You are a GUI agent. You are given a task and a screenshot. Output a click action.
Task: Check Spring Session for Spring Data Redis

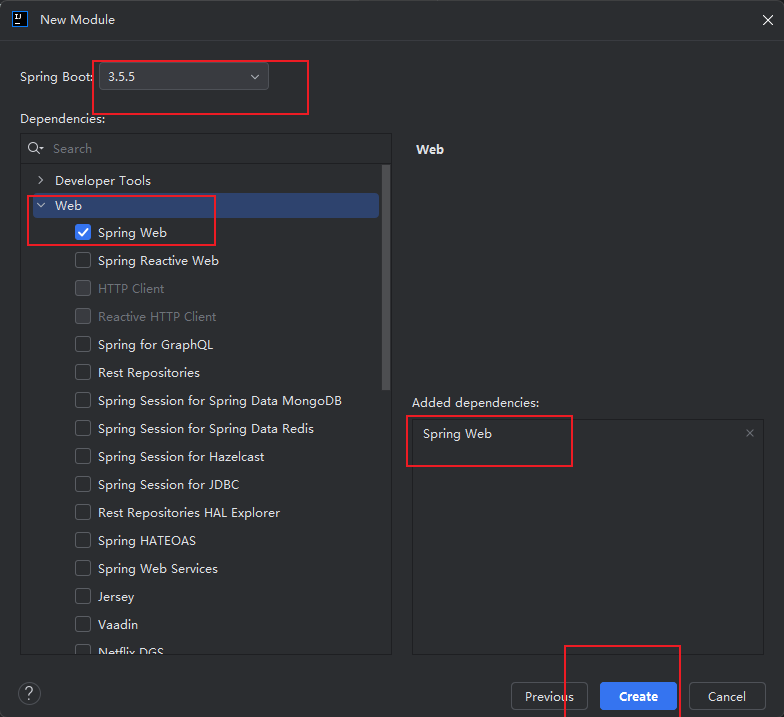point(83,428)
